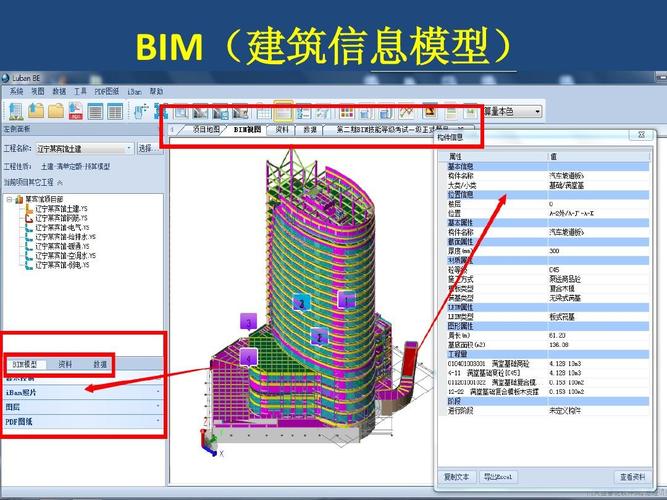The image size is (667, 500).
Task: Click the 选择... button
Action: 148,149
